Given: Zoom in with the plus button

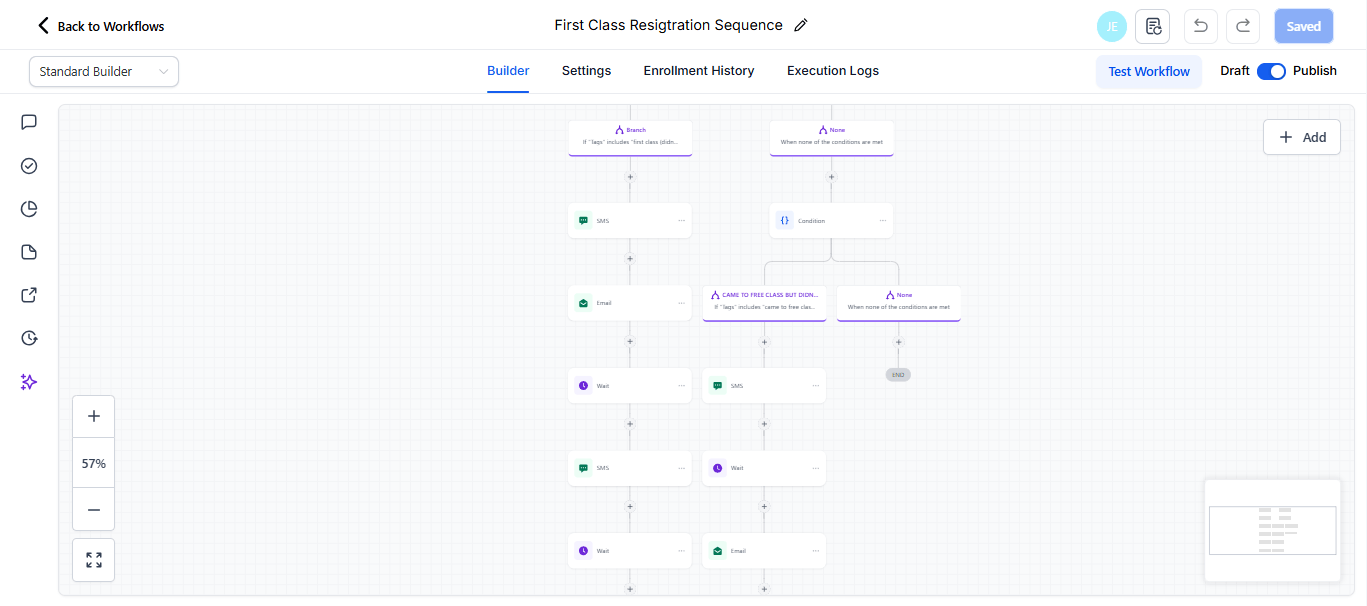Looking at the screenshot, I should (94, 416).
